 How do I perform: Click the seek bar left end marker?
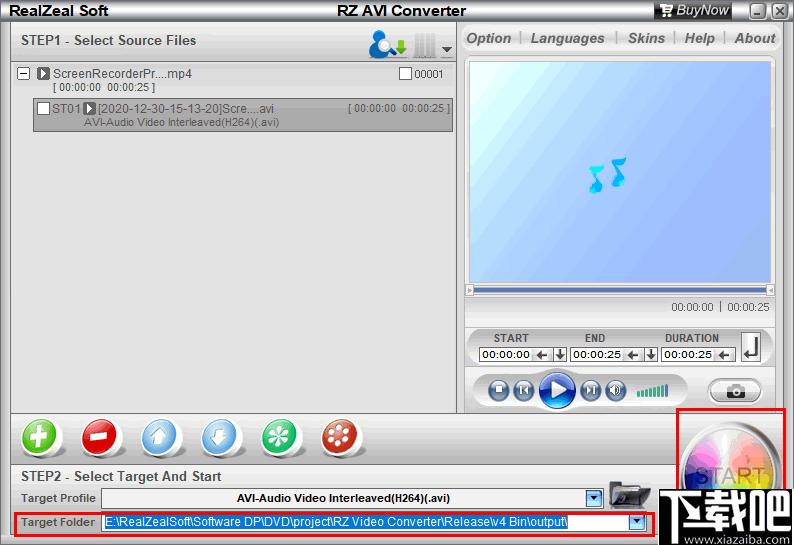click(469, 290)
